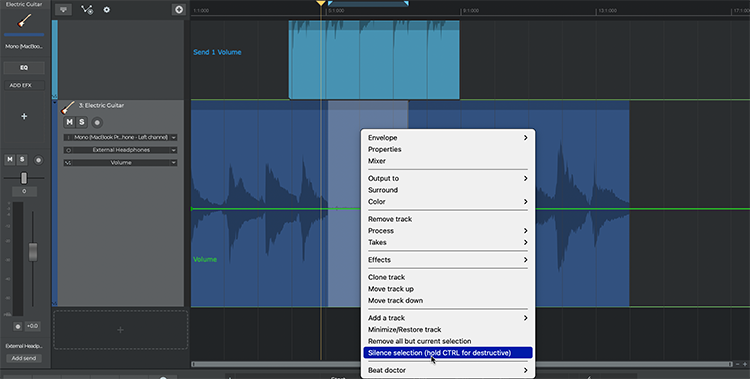Click the Mono (MacBoo... input label in mixer

pyautogui.click(x=24, y=46)
